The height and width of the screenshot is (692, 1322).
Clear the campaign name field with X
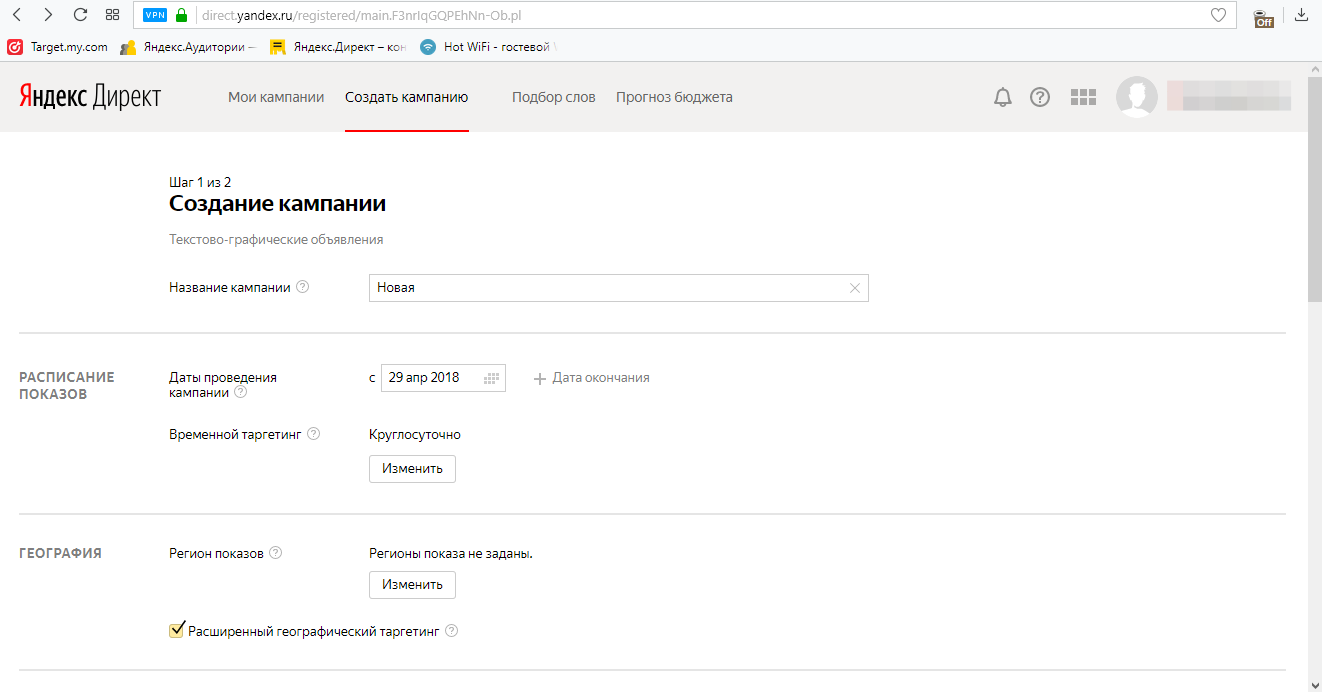pyautogui.click(x=854, y=288)
